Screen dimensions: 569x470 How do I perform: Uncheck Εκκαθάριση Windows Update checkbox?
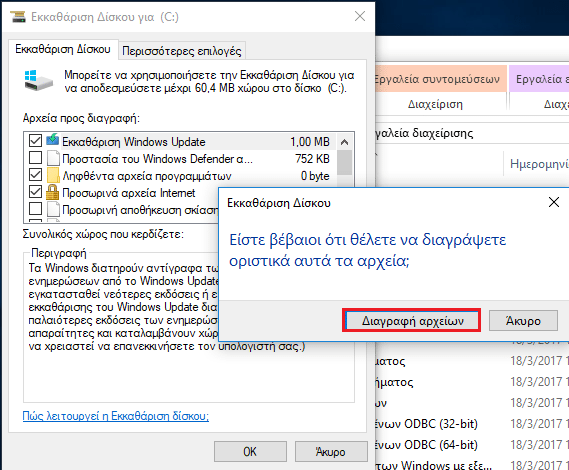click(35, 141)
